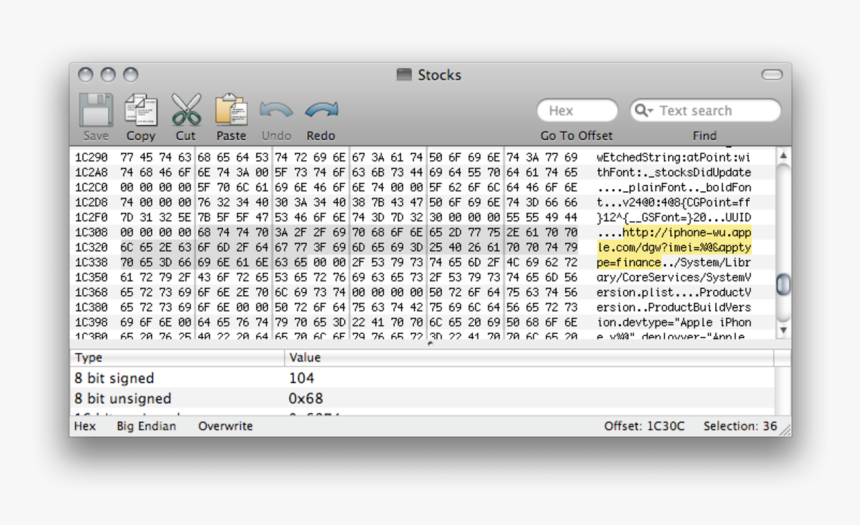Click ASCII text wEtchedString:atPoint:wi
The width and height of the screenshot is (860, 525).
pyautogui.click(x=674, y=157)
